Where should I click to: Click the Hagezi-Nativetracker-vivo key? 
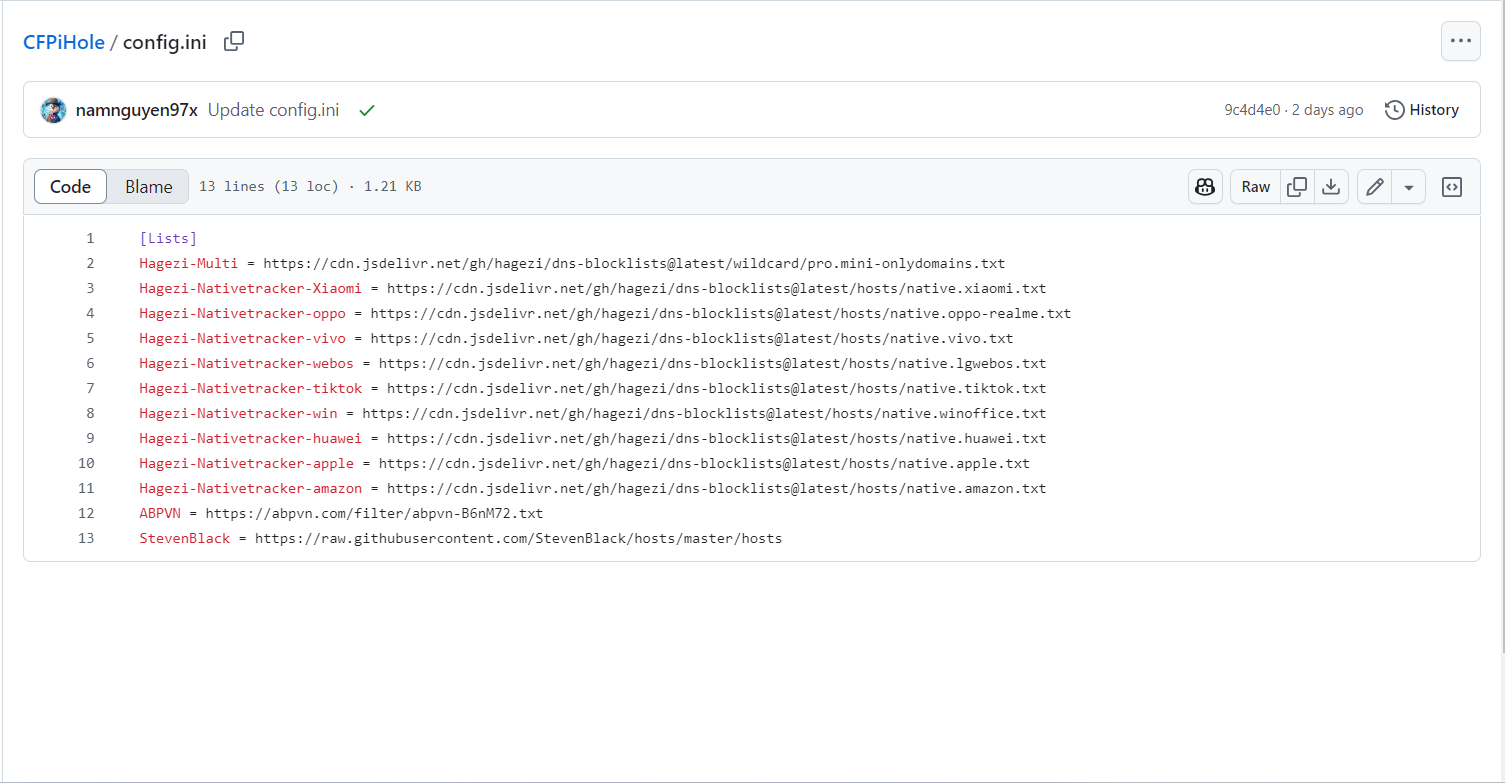point(242,338)
